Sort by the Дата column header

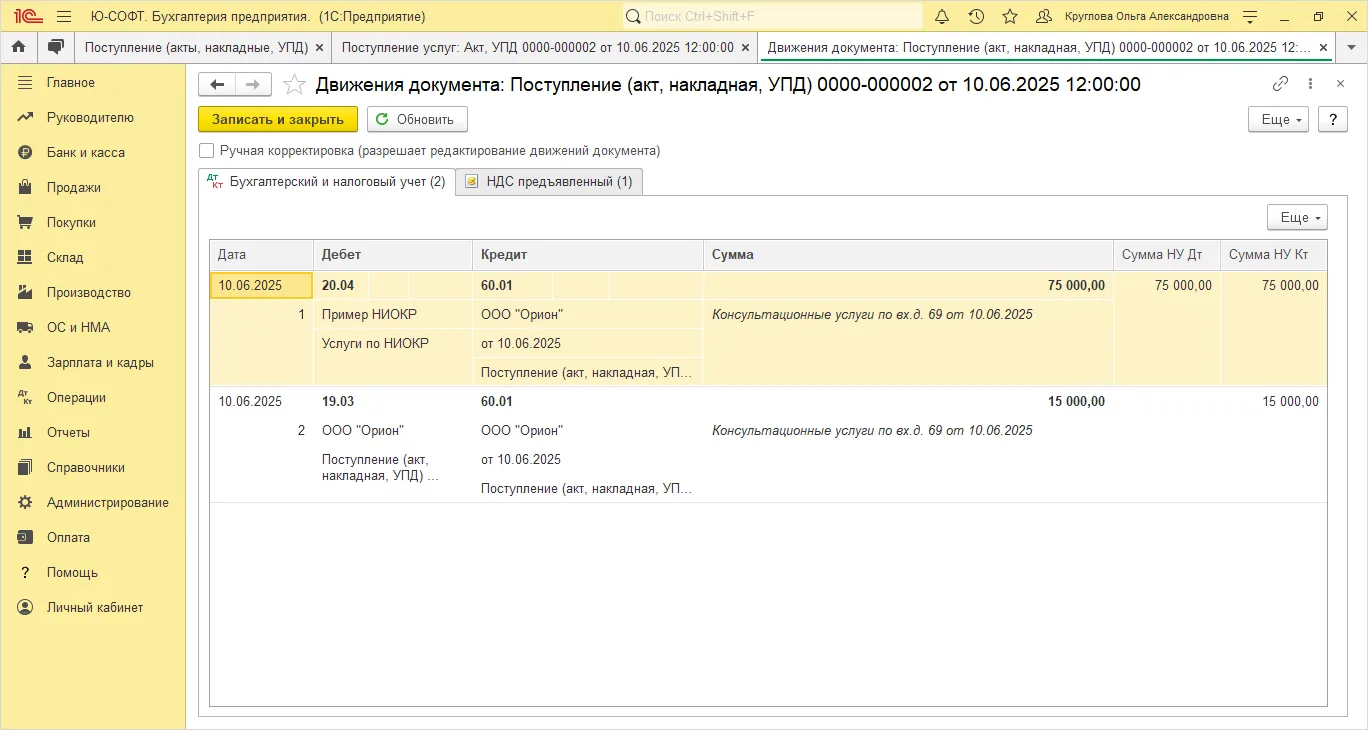(x=261, y=255)
